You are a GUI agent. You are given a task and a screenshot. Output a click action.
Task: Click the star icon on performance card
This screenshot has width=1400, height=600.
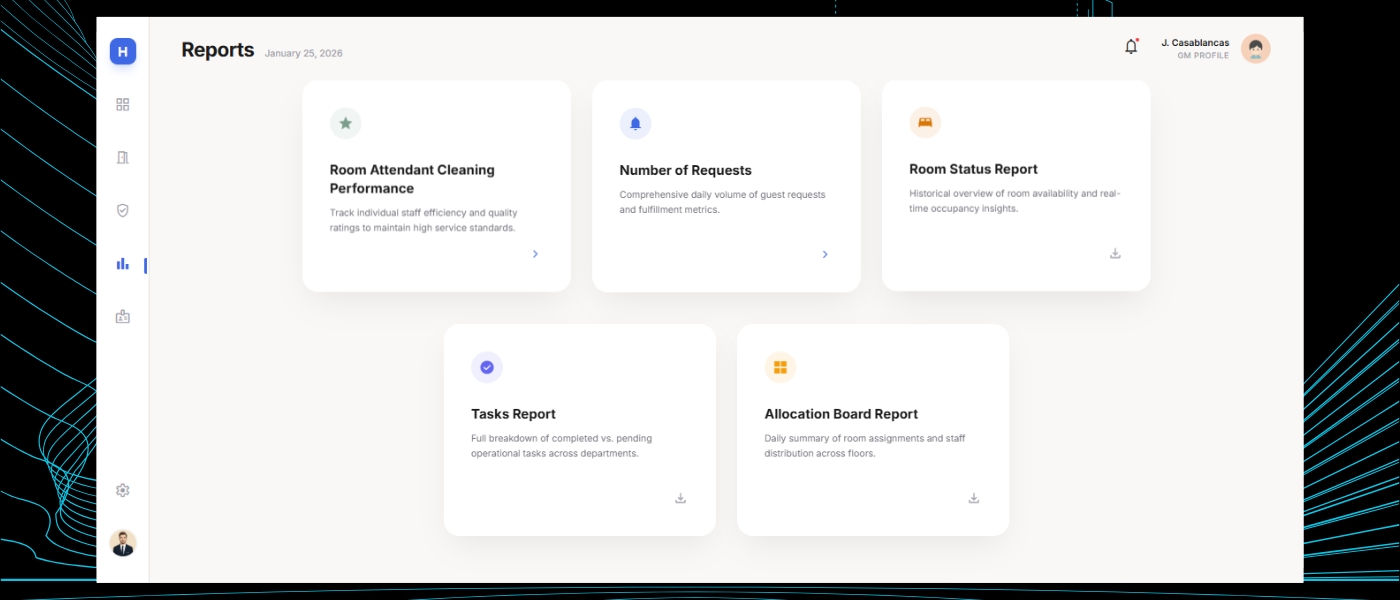pyautogui.click(x=345, y=123)
